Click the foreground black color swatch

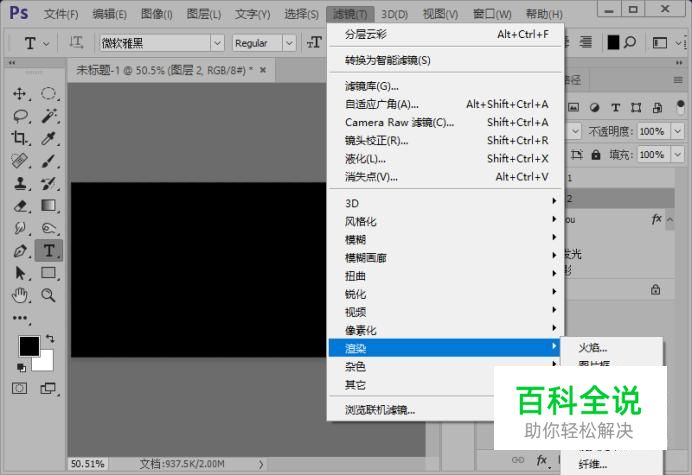[29, 346]
